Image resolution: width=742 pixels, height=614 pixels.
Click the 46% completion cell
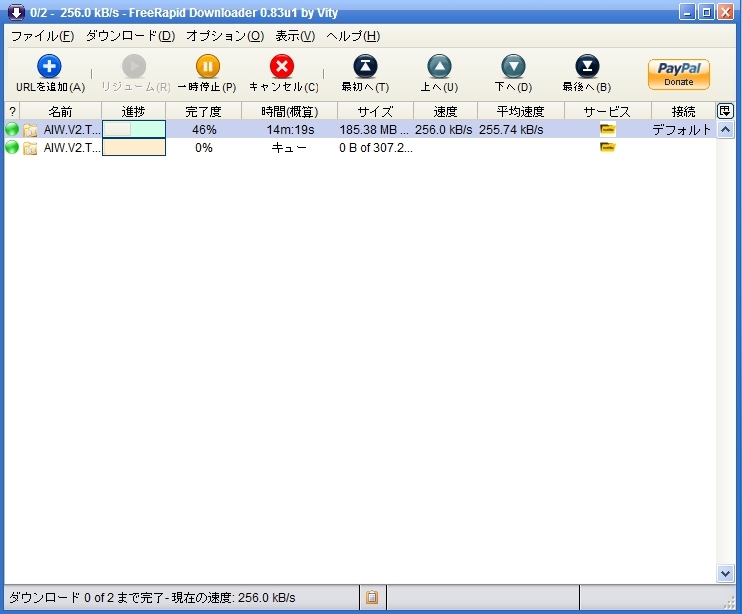(204, 129)
